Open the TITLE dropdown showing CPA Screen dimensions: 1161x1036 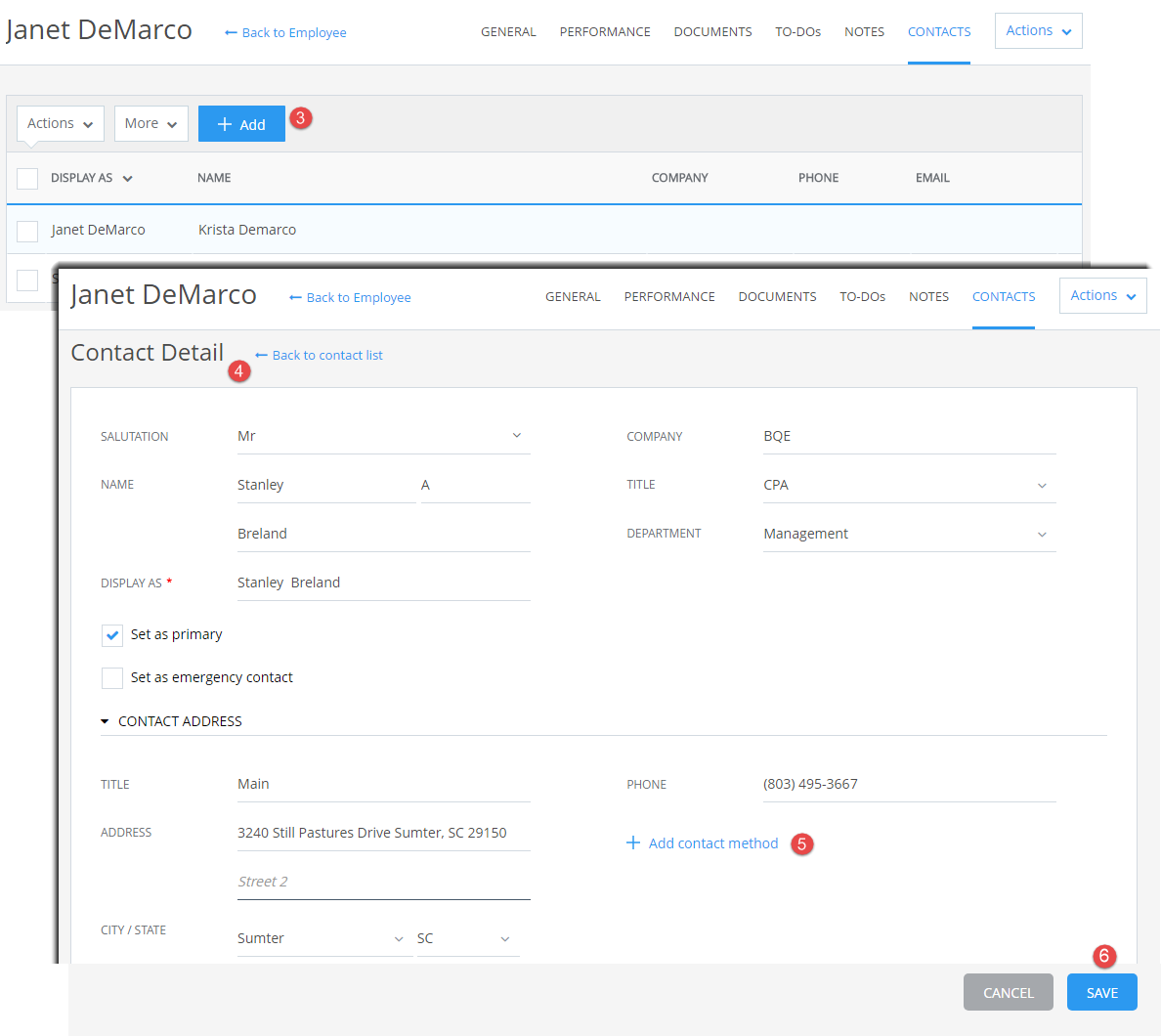[x=909, y=485]
